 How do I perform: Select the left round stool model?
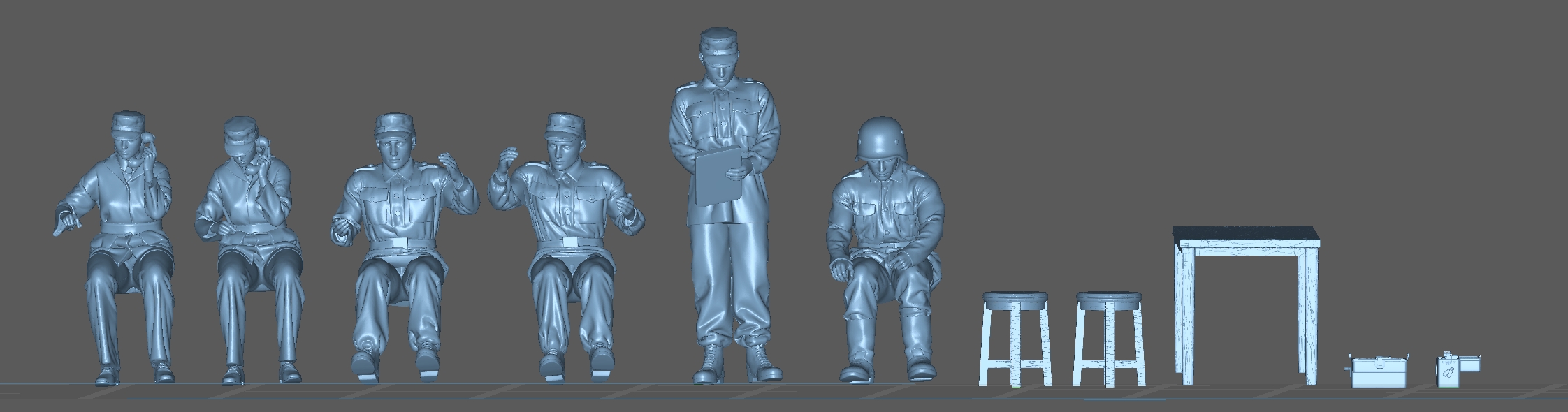coord(1016,339)
